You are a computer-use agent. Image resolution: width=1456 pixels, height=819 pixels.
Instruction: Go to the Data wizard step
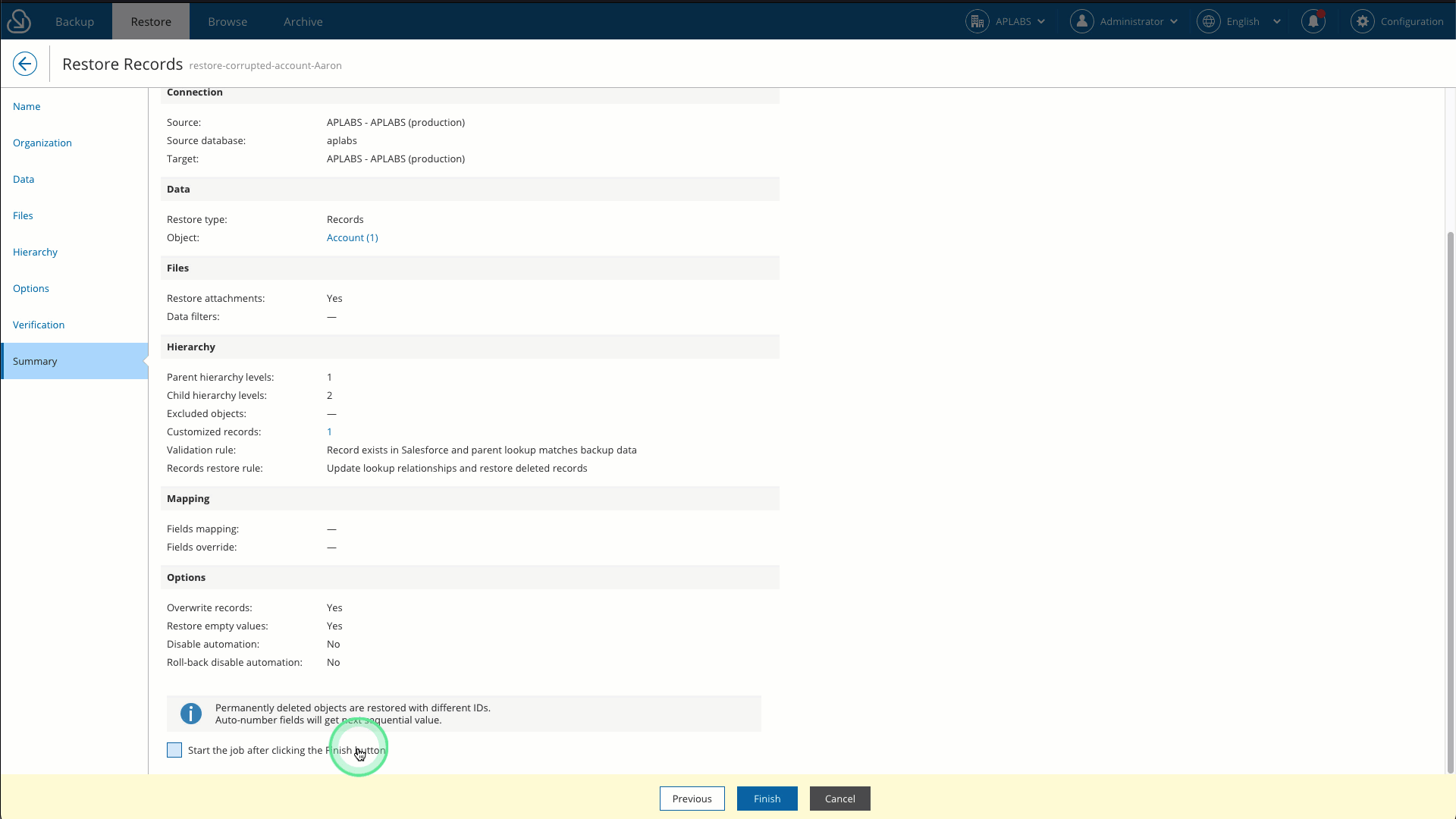point(74,179)
